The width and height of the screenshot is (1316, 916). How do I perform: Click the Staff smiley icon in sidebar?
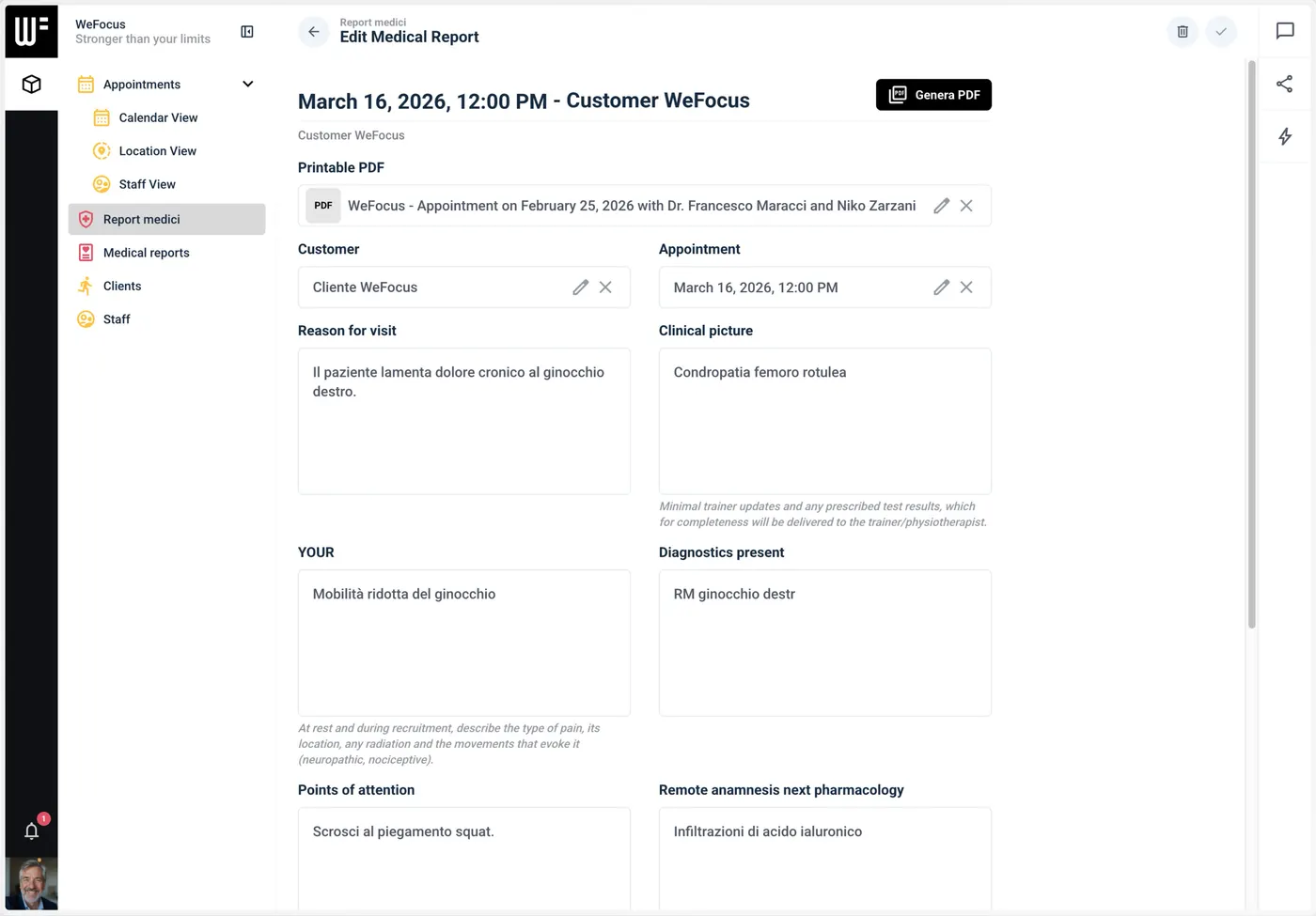(x=86, y=319)
